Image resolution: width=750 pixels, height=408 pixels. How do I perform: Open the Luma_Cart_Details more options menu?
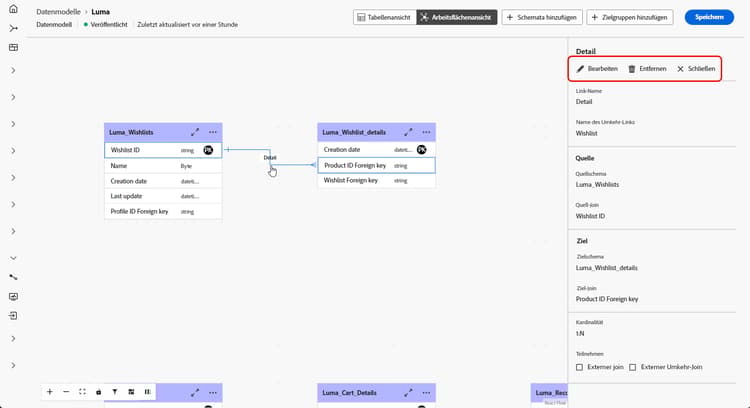point(426,393)
